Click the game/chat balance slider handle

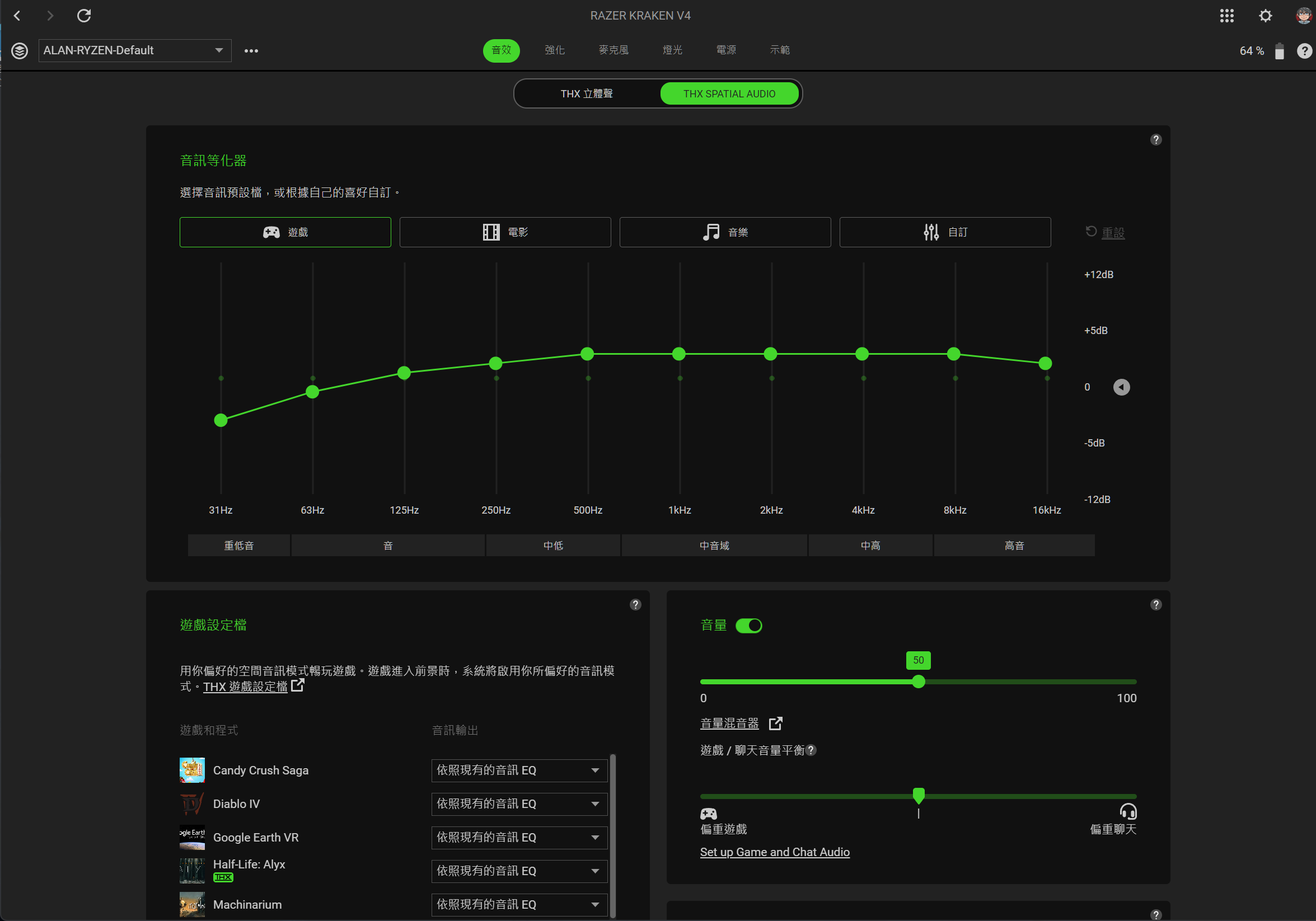[918, 795]
